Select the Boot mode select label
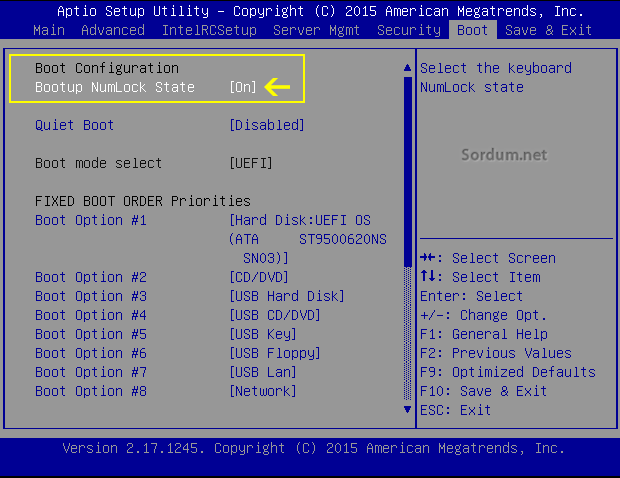 coord(98,163)
